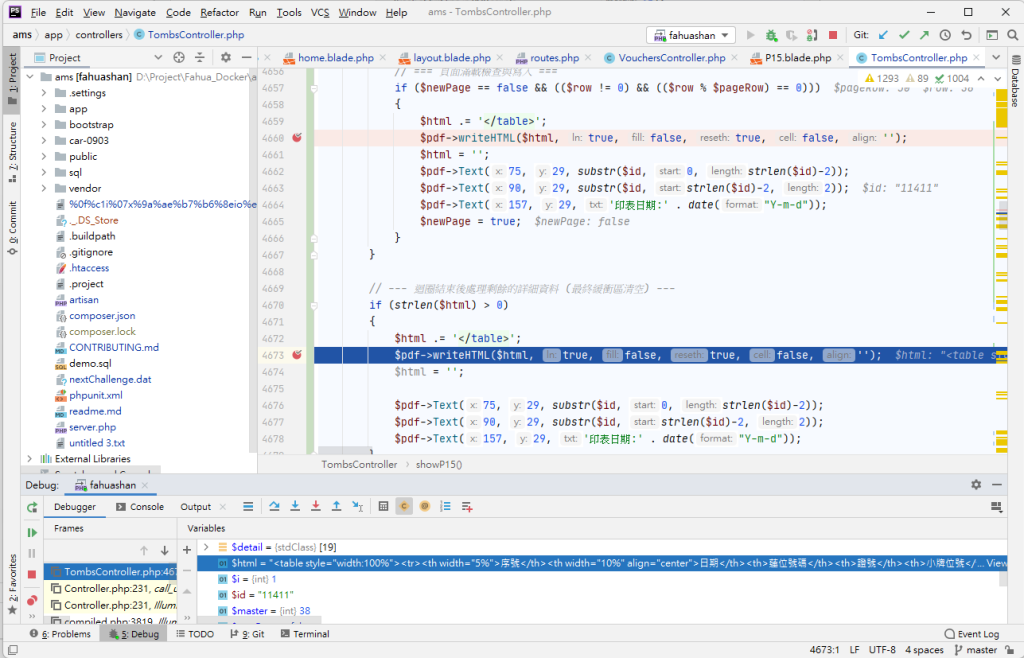This screenshot has height=658, width=1024.
Task: Open Git history clock icon
Action: click(946, 35)
